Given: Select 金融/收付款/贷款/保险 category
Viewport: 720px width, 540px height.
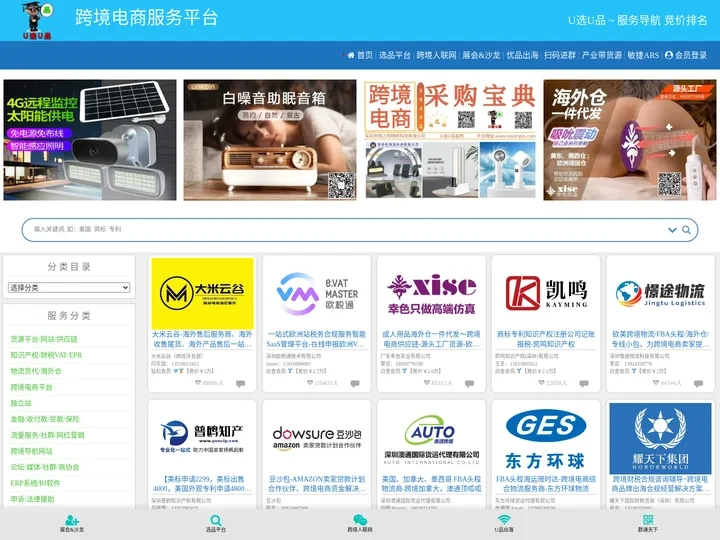Looking at the screenshot, I should 45,419.
